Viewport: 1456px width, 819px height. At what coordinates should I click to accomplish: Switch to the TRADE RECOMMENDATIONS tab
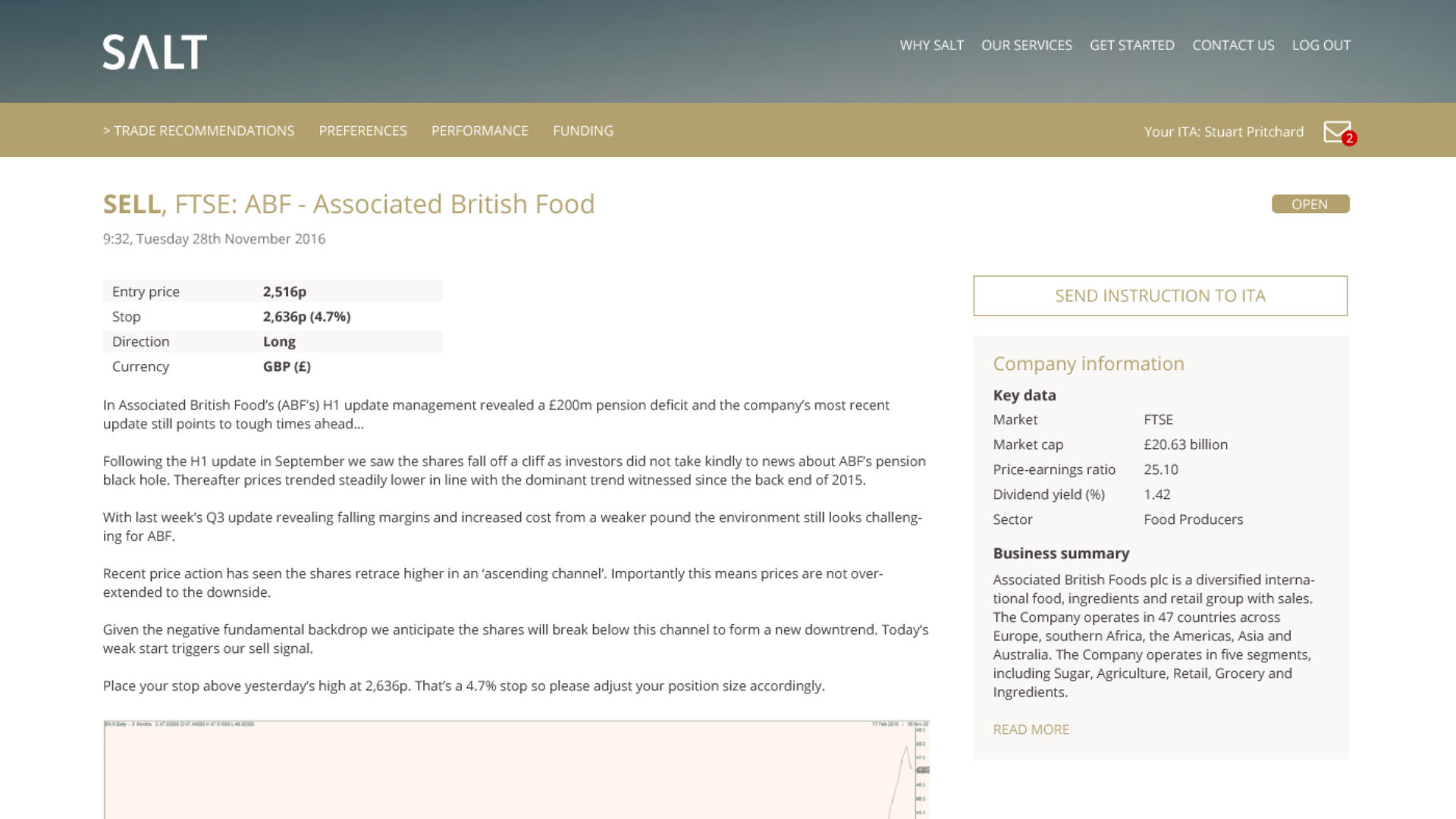tap(199, 131)
